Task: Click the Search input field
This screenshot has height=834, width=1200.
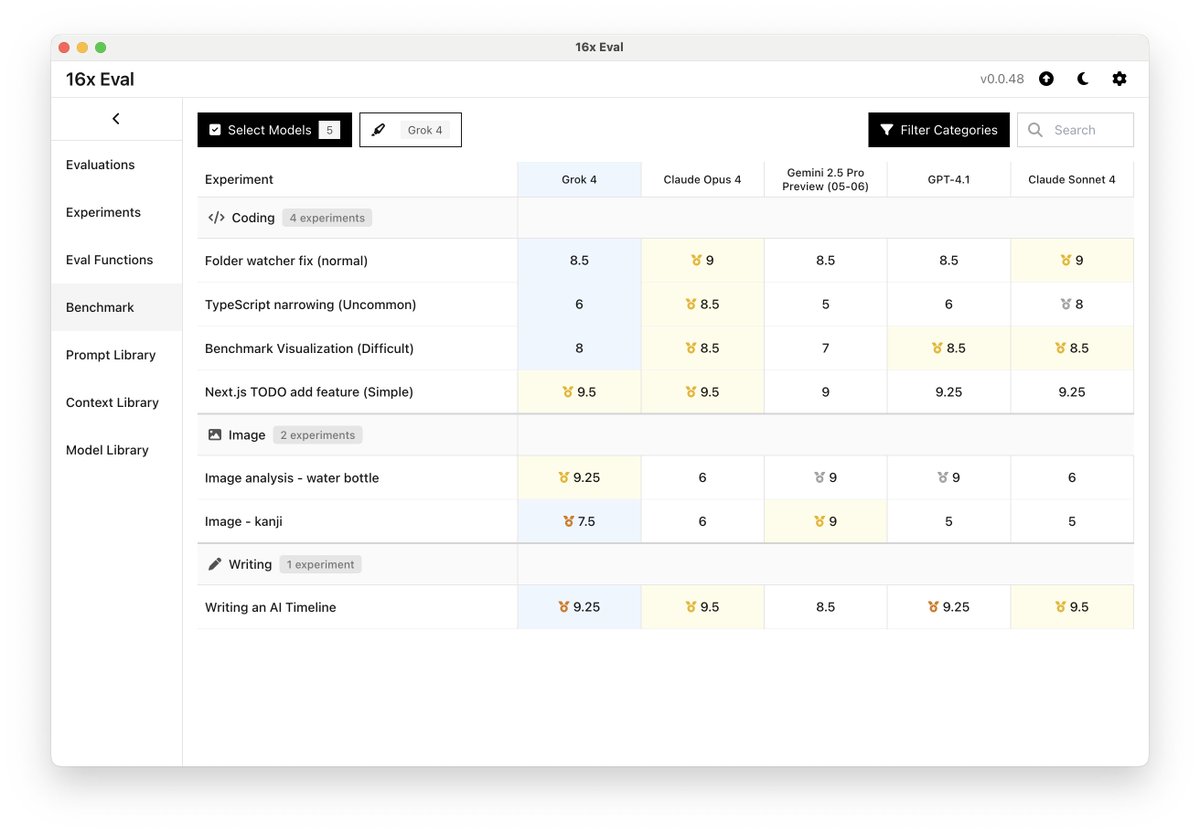Action: pos(1076,130)
